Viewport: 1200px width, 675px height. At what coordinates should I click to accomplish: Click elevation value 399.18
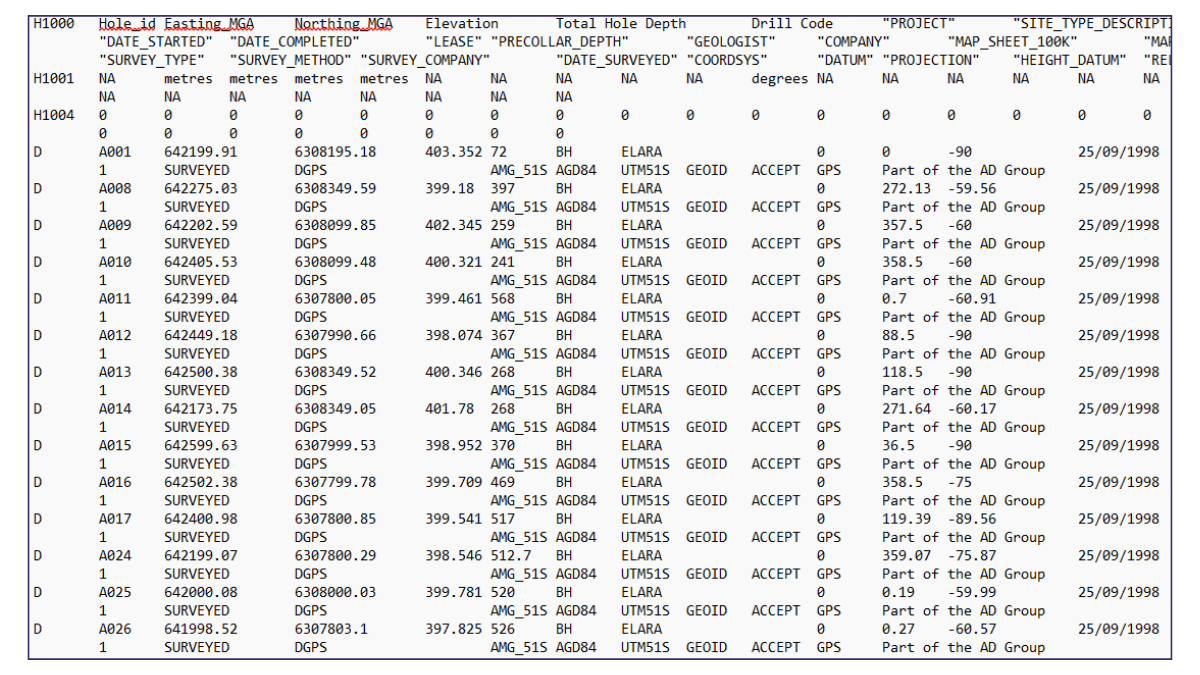click(450, 189)
